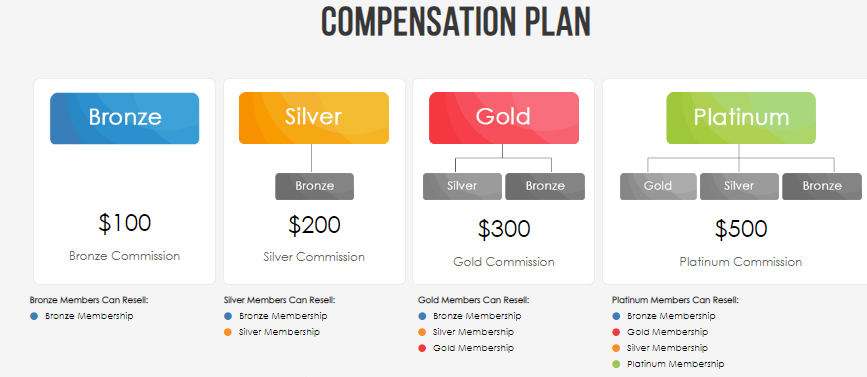The height and width of the screenshot is (377, 867).
Task: Select the $100 Bronze commission amount
Action: (x=124, y=223)
